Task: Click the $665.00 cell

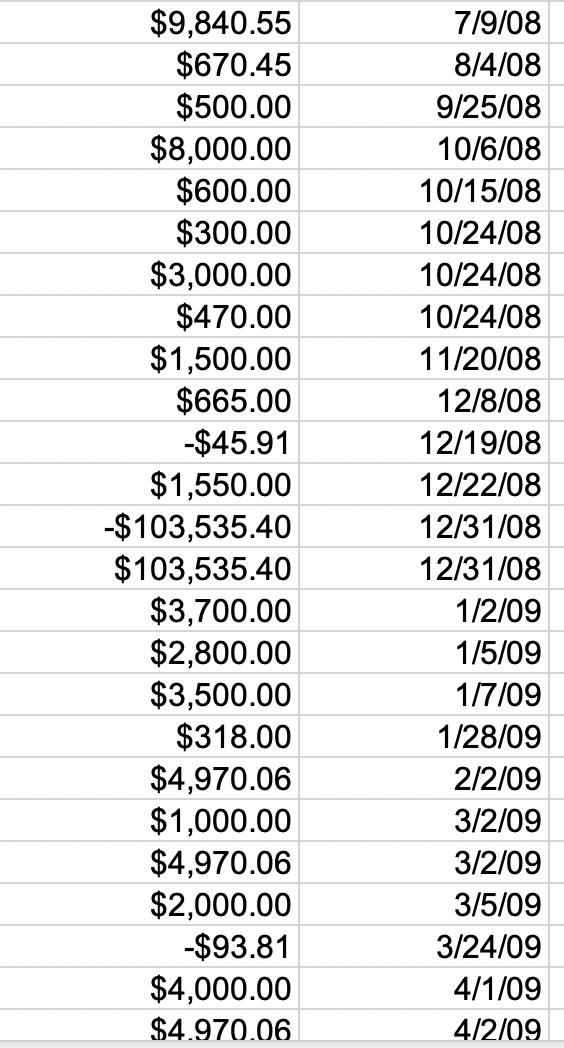Action: tap(149, 400)
